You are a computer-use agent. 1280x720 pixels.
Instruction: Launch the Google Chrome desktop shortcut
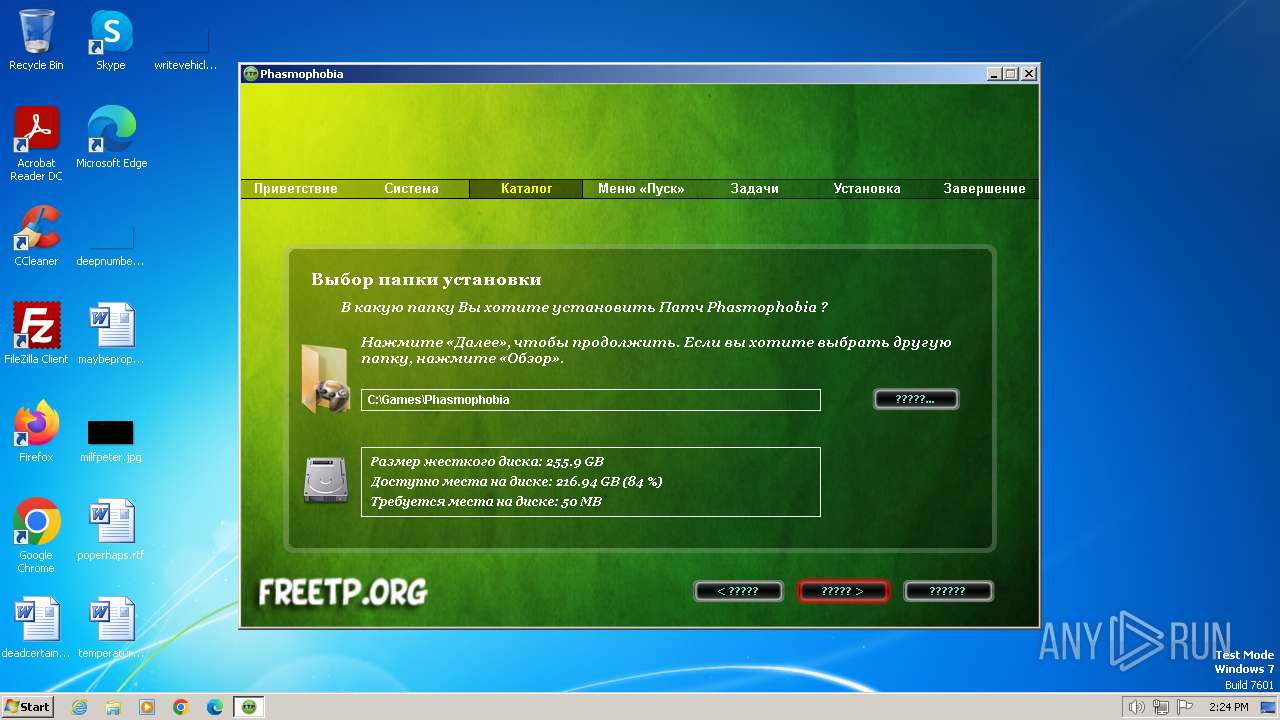[x=36, y=536]
